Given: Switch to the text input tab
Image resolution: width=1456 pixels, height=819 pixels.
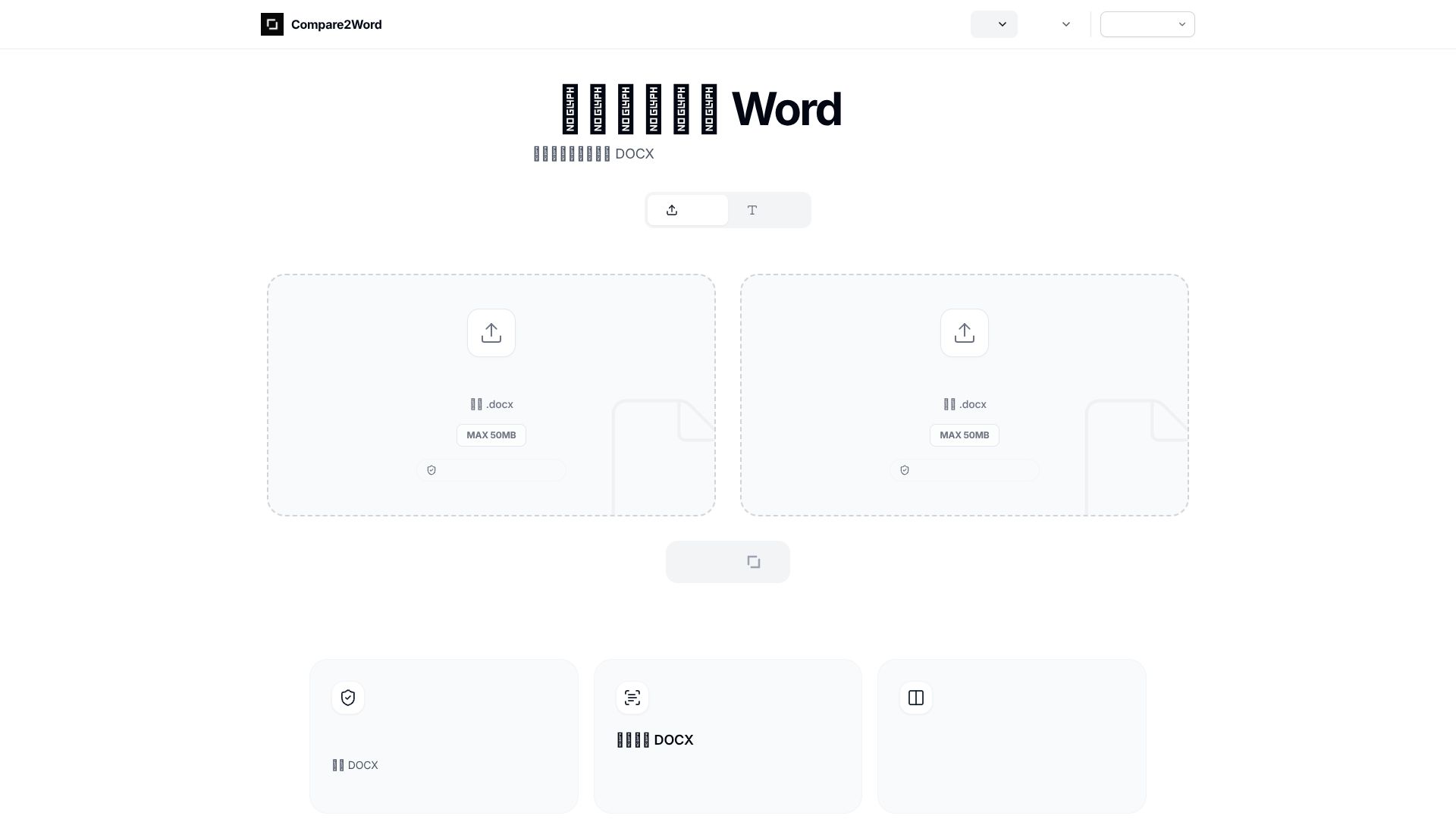Looking at the screenshot, I should pos(769,210).
